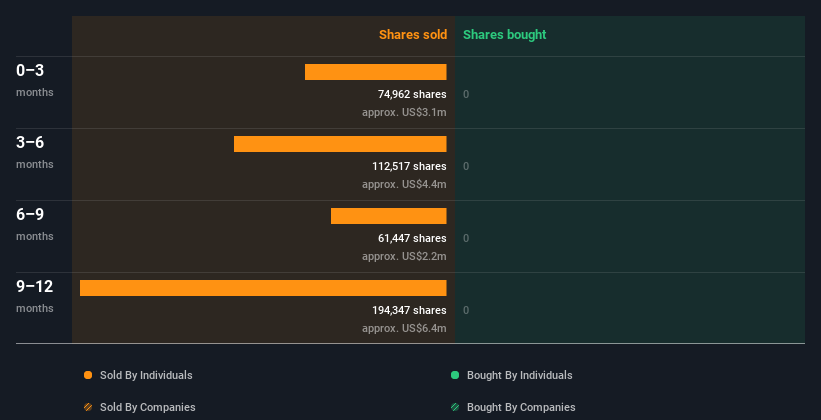Click the 61,447 shares value
821x420 pixels.
pyautogui.click(x=412, y=238)
